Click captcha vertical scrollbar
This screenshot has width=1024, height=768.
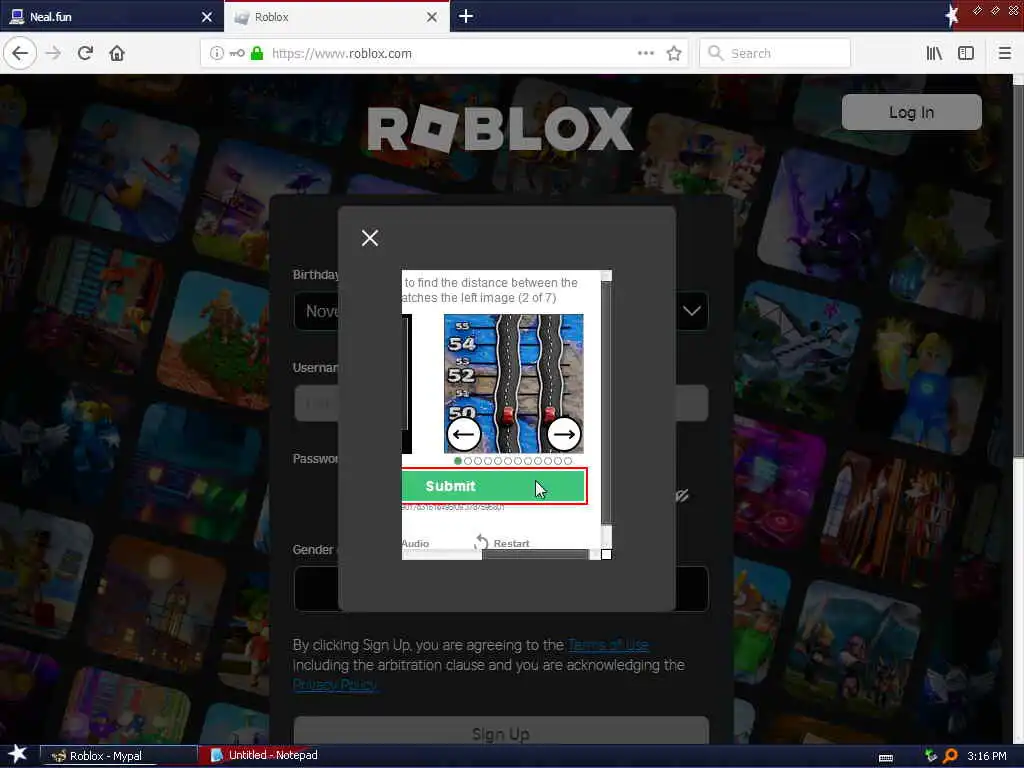point(606,402)
